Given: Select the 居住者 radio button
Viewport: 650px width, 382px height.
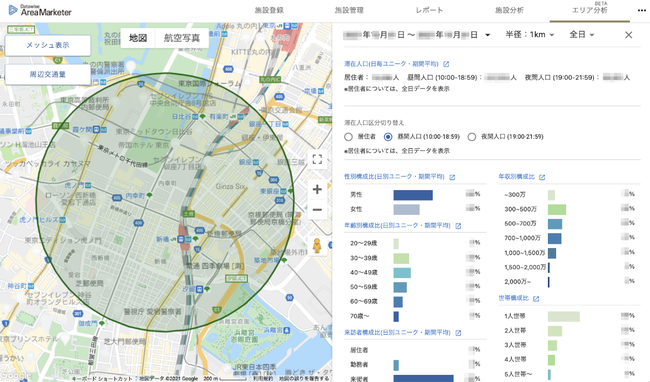Looking at the screenshot, I should 349,137.
